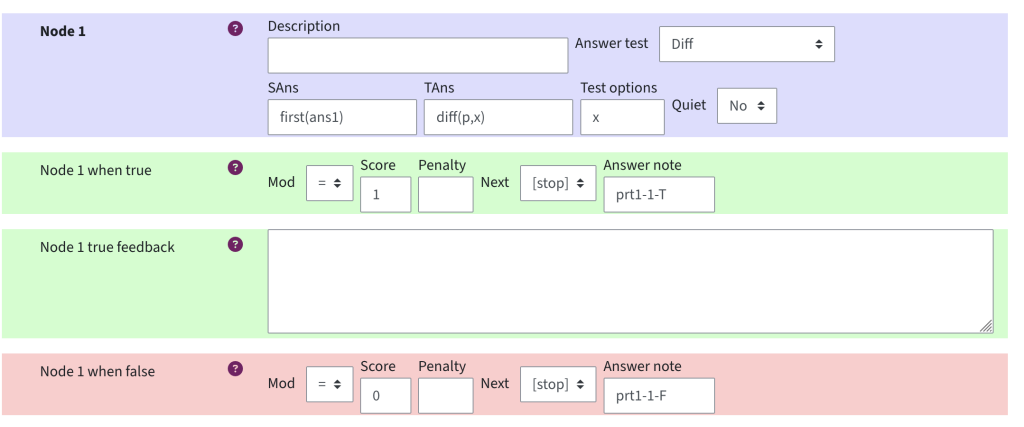Image resolution: width=1024 pixels, height=427 pixels.
Task: Open help icon for Node 1
Action: coord(236,29)
